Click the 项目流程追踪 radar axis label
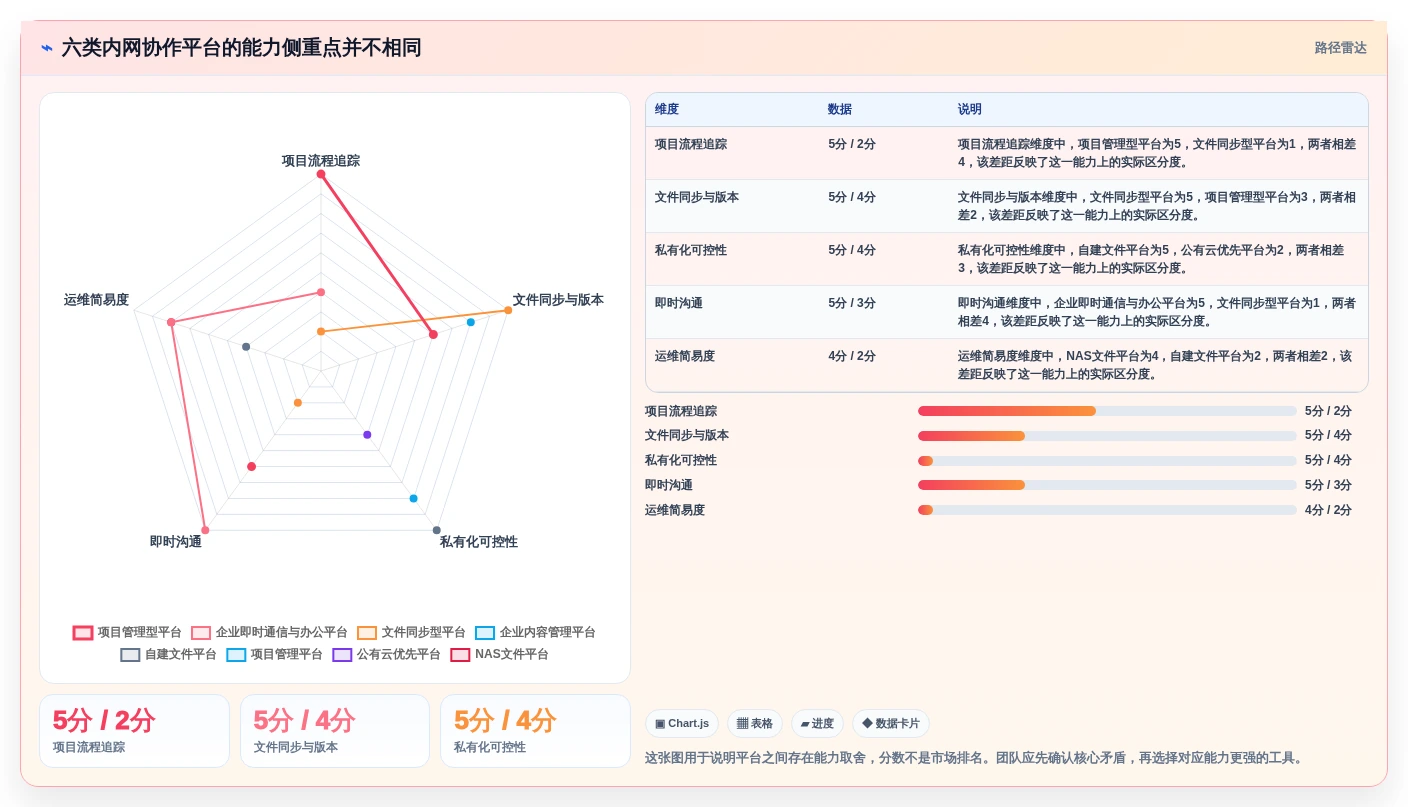Screen dimensions: 1408x807 tap(321, 160)
